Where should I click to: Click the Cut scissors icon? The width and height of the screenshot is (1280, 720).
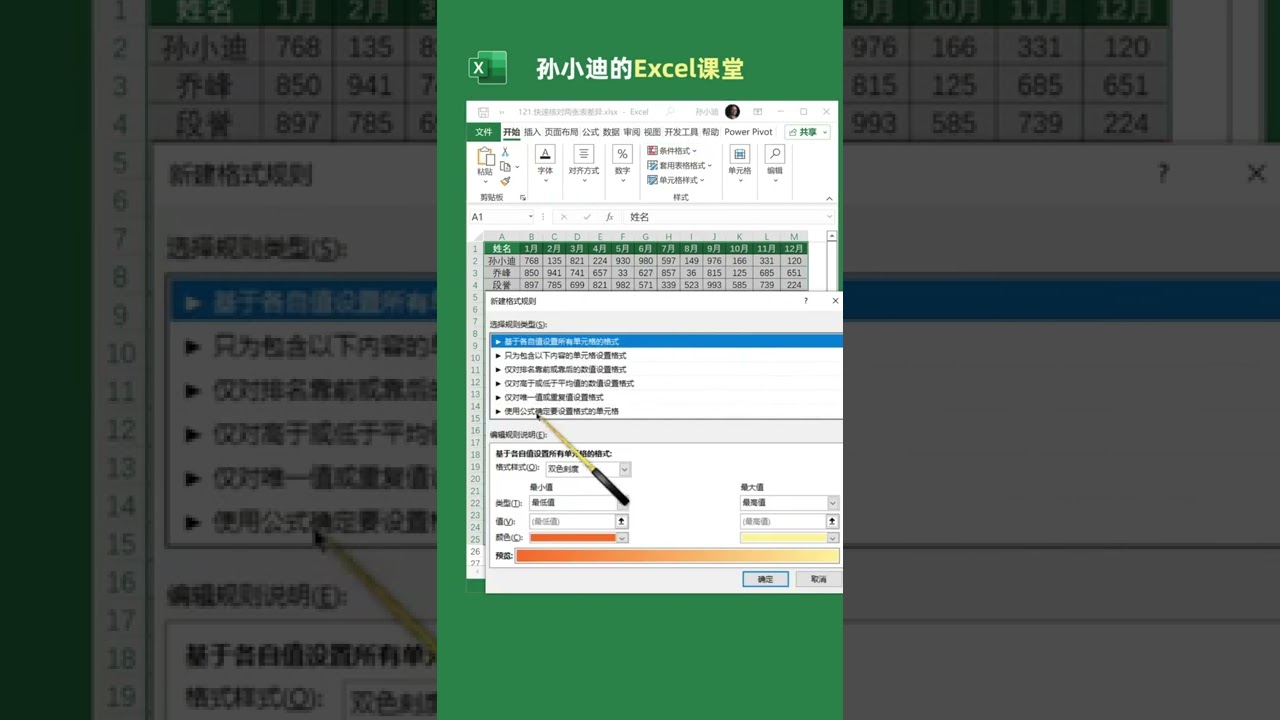505,152
